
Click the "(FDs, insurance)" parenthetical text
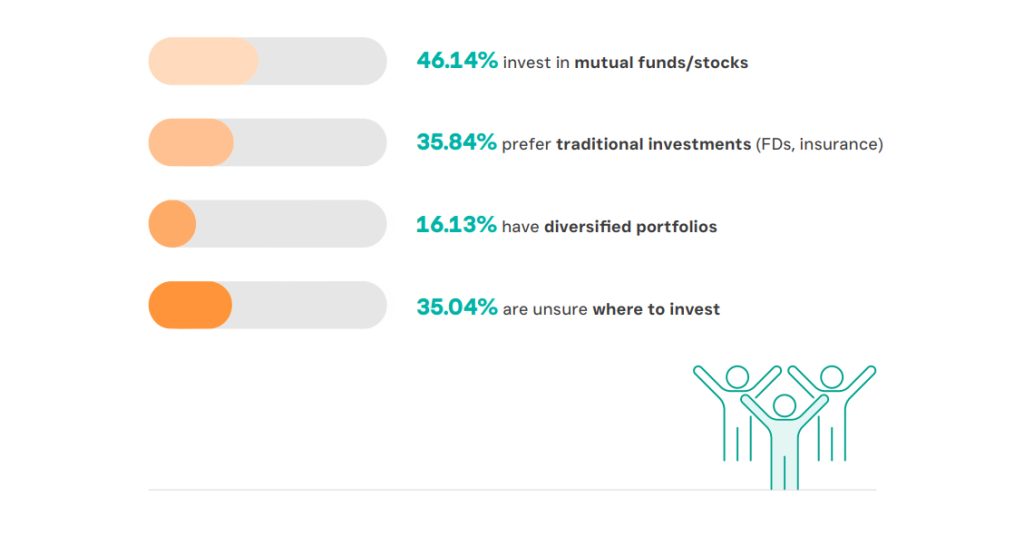819,144
